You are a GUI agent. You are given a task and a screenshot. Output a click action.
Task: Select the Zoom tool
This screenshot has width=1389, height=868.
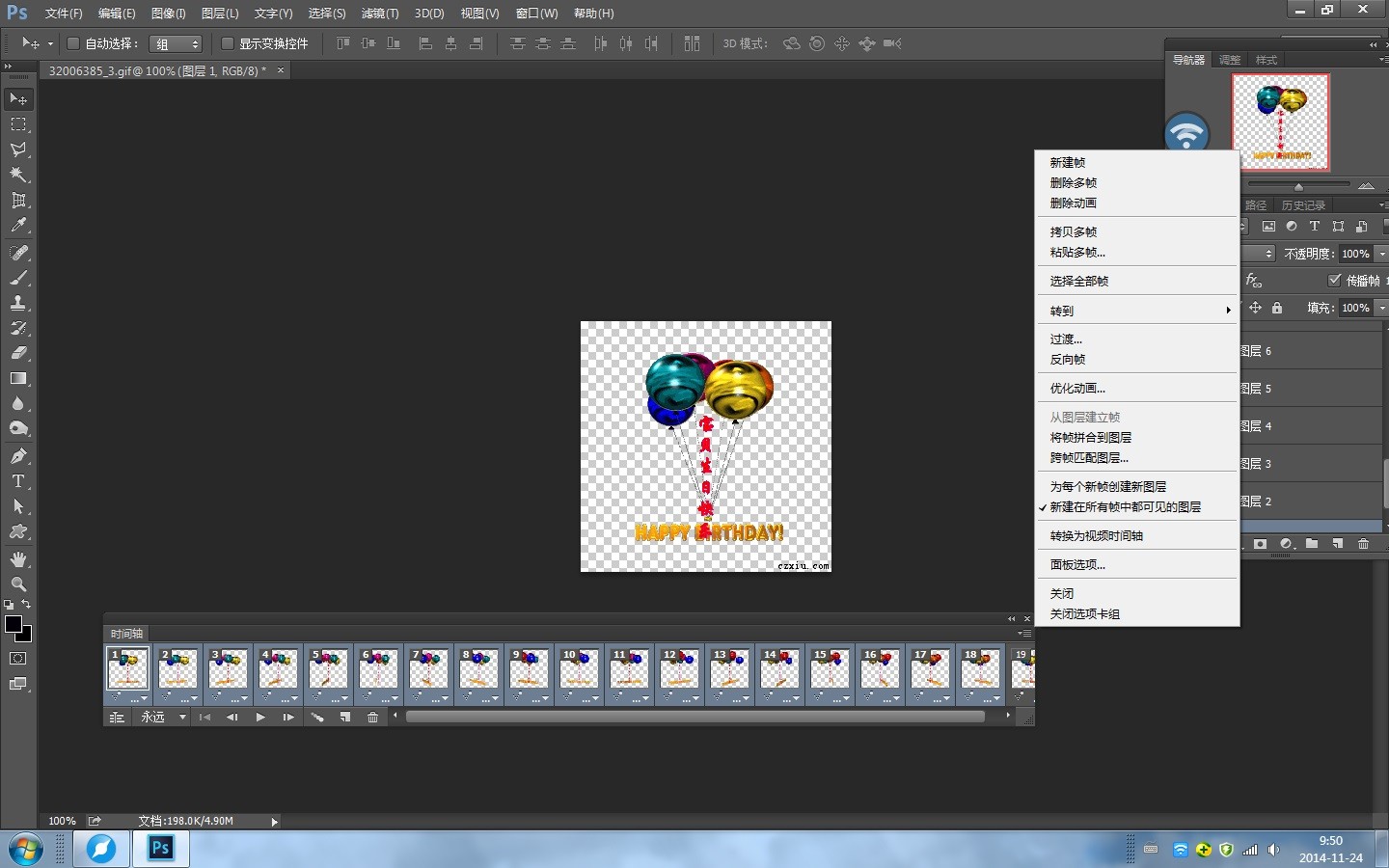coord(18,584)
